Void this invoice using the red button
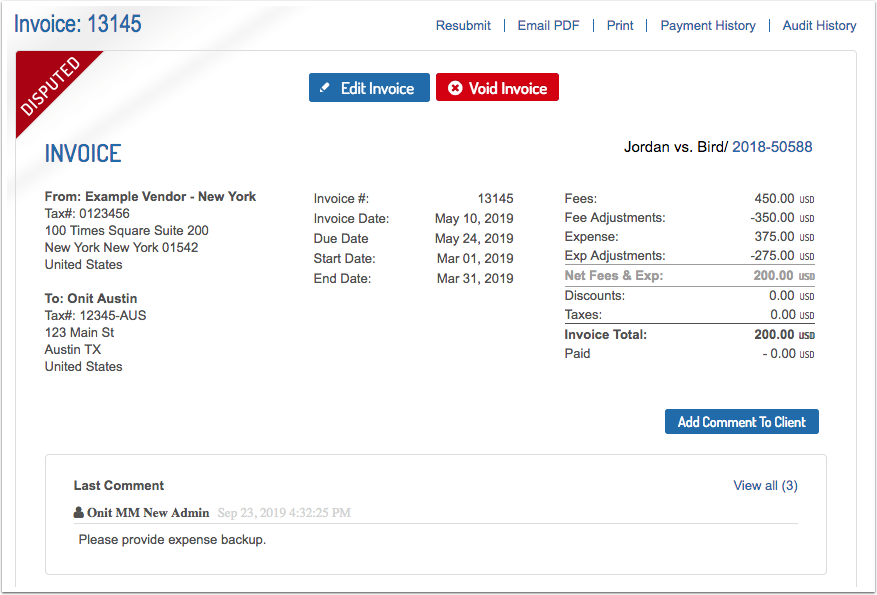Screen dimensions: 877x595 (497, 87)
